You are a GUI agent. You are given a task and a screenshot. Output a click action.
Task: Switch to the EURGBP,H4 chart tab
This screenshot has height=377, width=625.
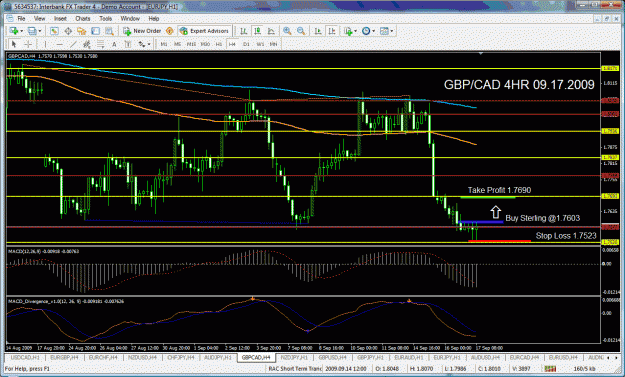[x=65, y=357]
